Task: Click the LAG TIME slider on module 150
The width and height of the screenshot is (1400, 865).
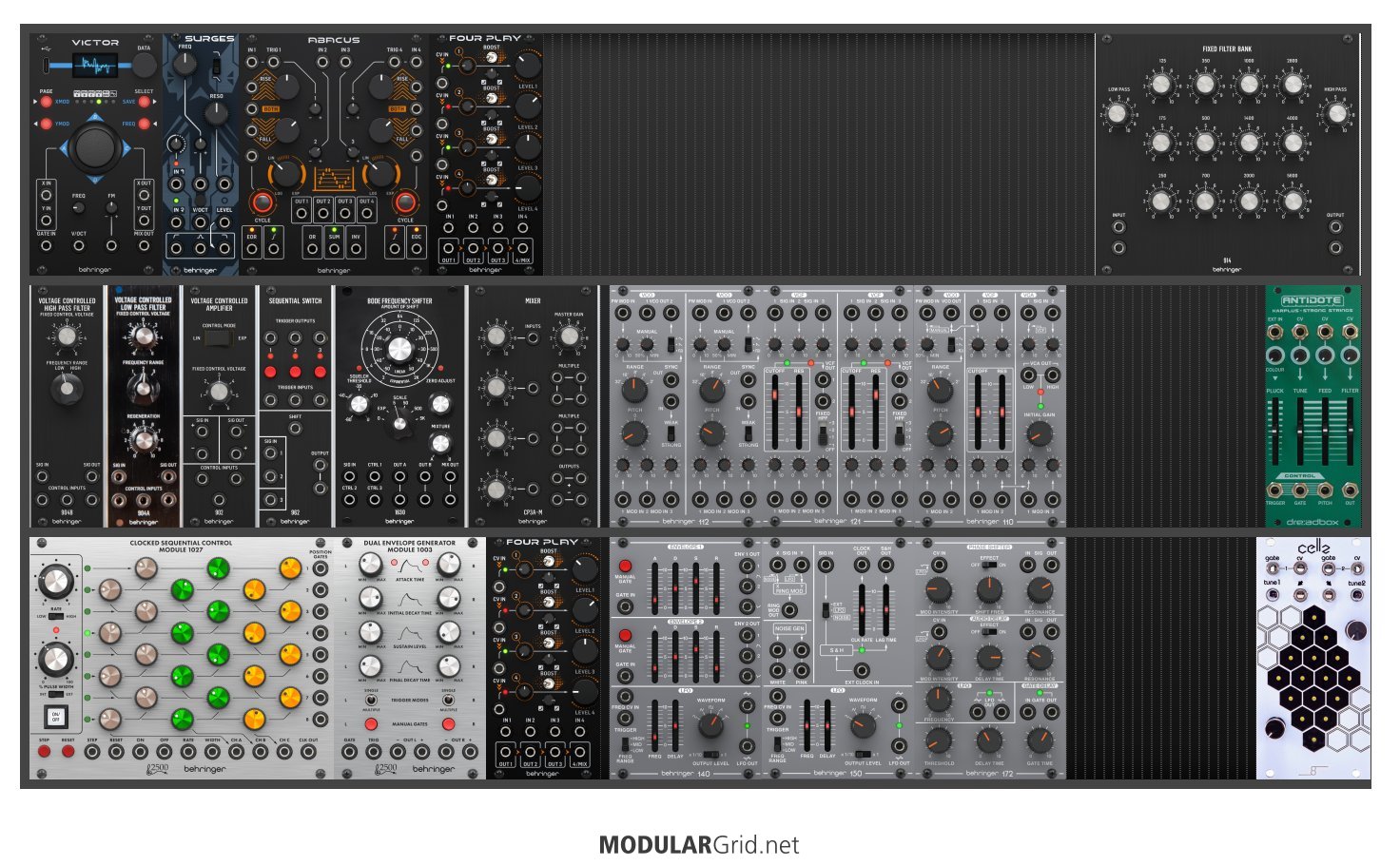Action: pos(885,608)
